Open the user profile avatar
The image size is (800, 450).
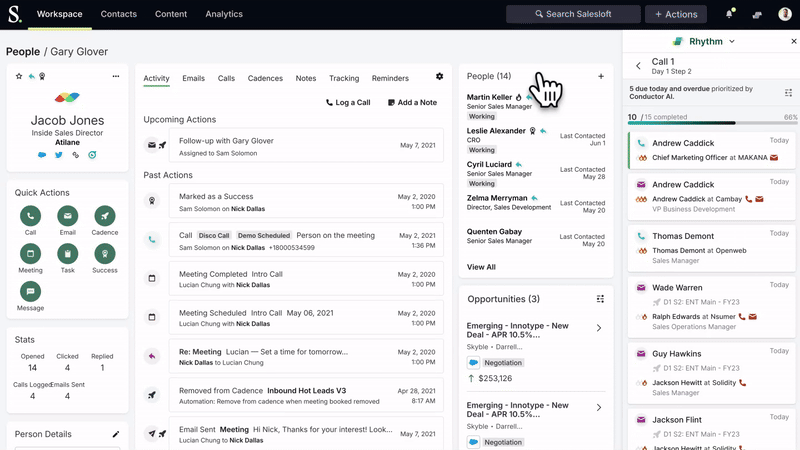(x=785, y=14)
